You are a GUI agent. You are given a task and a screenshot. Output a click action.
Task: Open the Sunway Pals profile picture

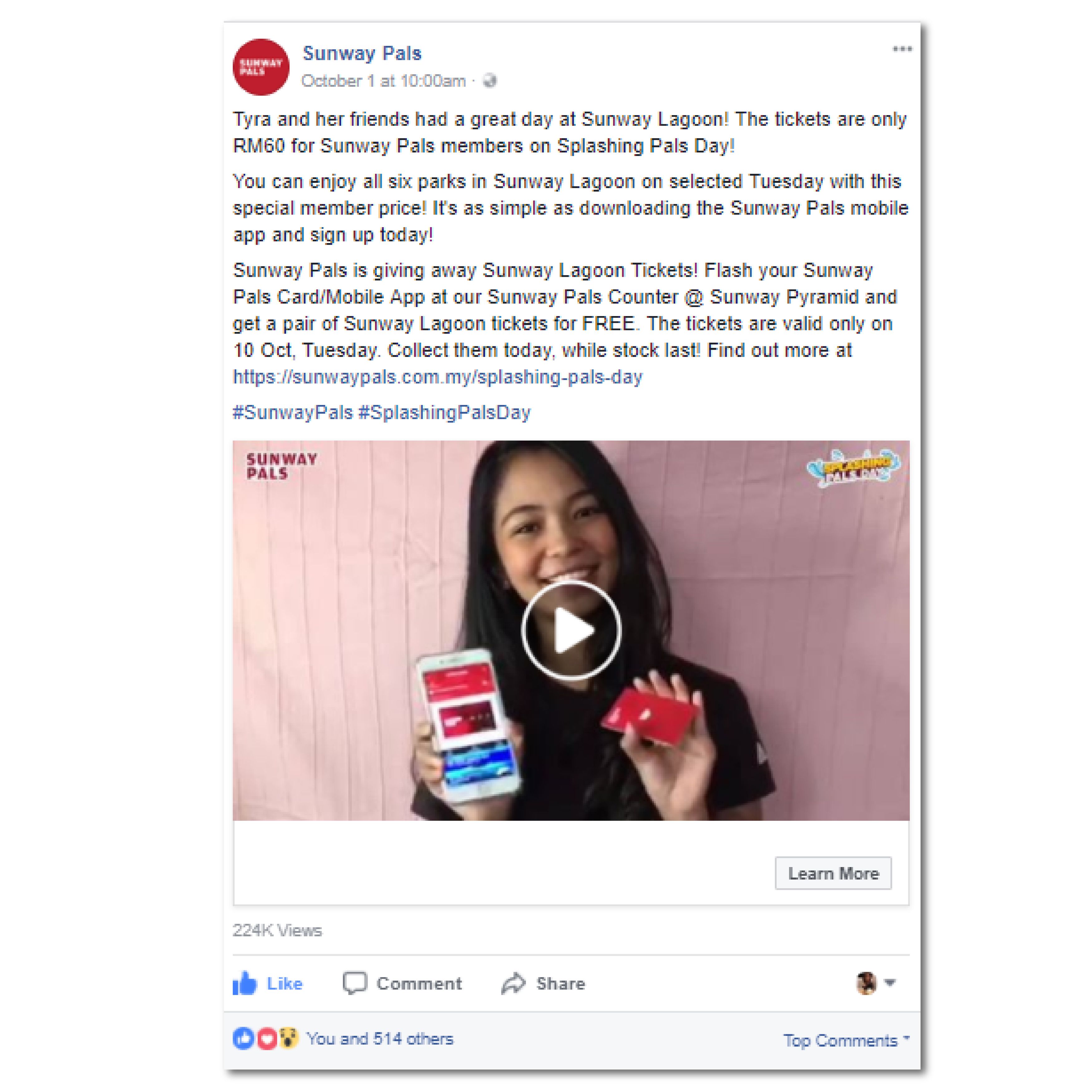click(261, 67)
